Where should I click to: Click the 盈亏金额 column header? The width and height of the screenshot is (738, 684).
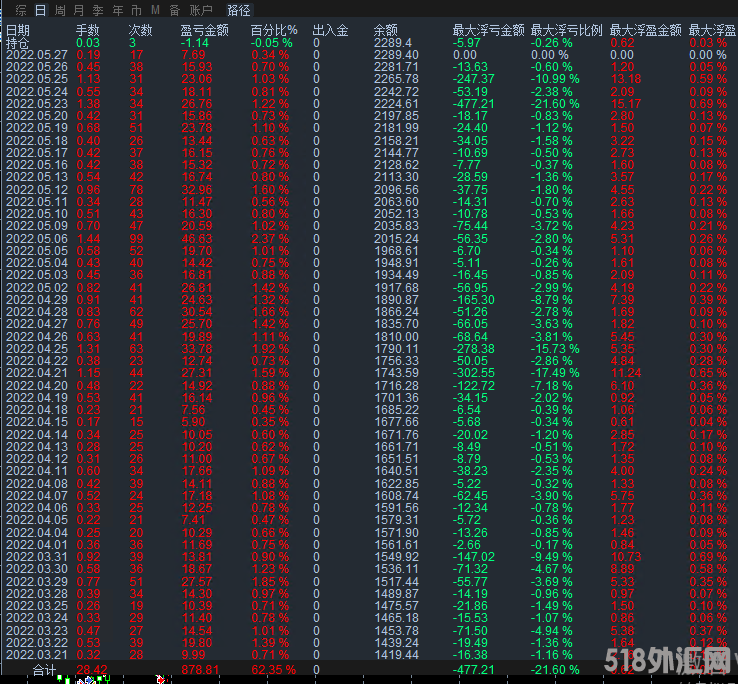tap(204, 31)
